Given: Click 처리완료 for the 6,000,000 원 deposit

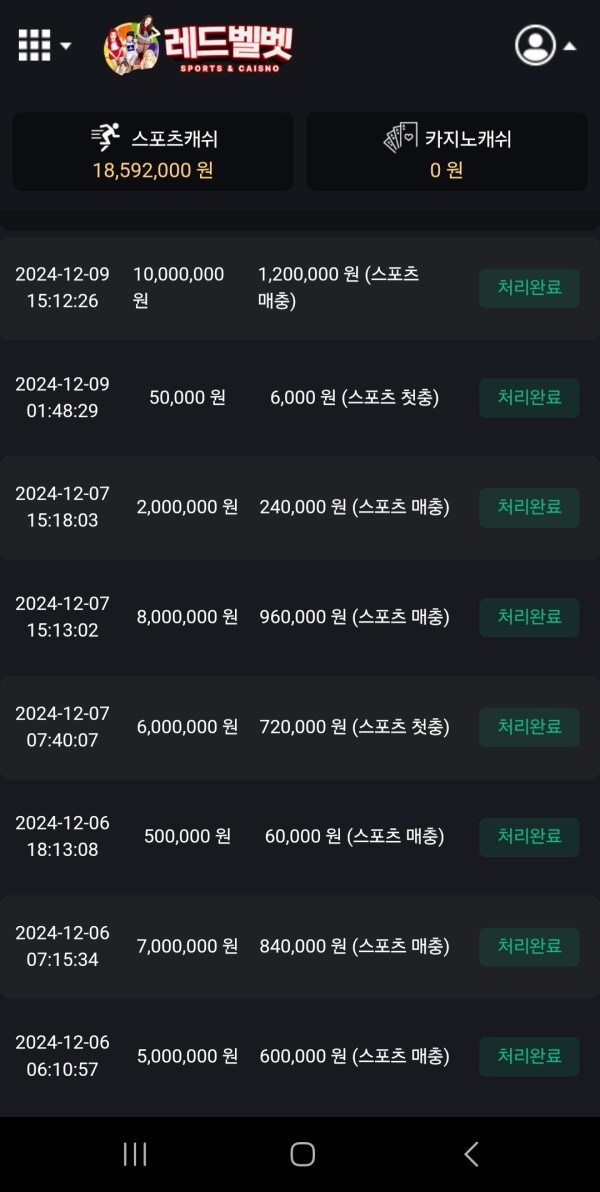Looking at the screenshot, I should click(x=529, y=727).
